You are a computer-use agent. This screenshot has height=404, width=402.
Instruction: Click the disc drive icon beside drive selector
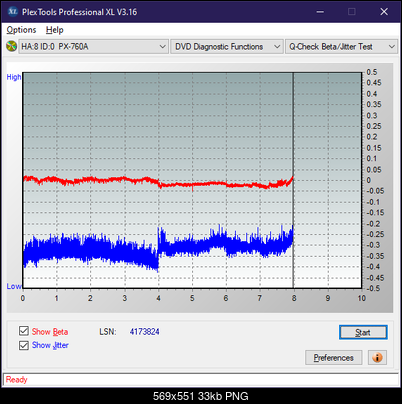coord(11,46)
